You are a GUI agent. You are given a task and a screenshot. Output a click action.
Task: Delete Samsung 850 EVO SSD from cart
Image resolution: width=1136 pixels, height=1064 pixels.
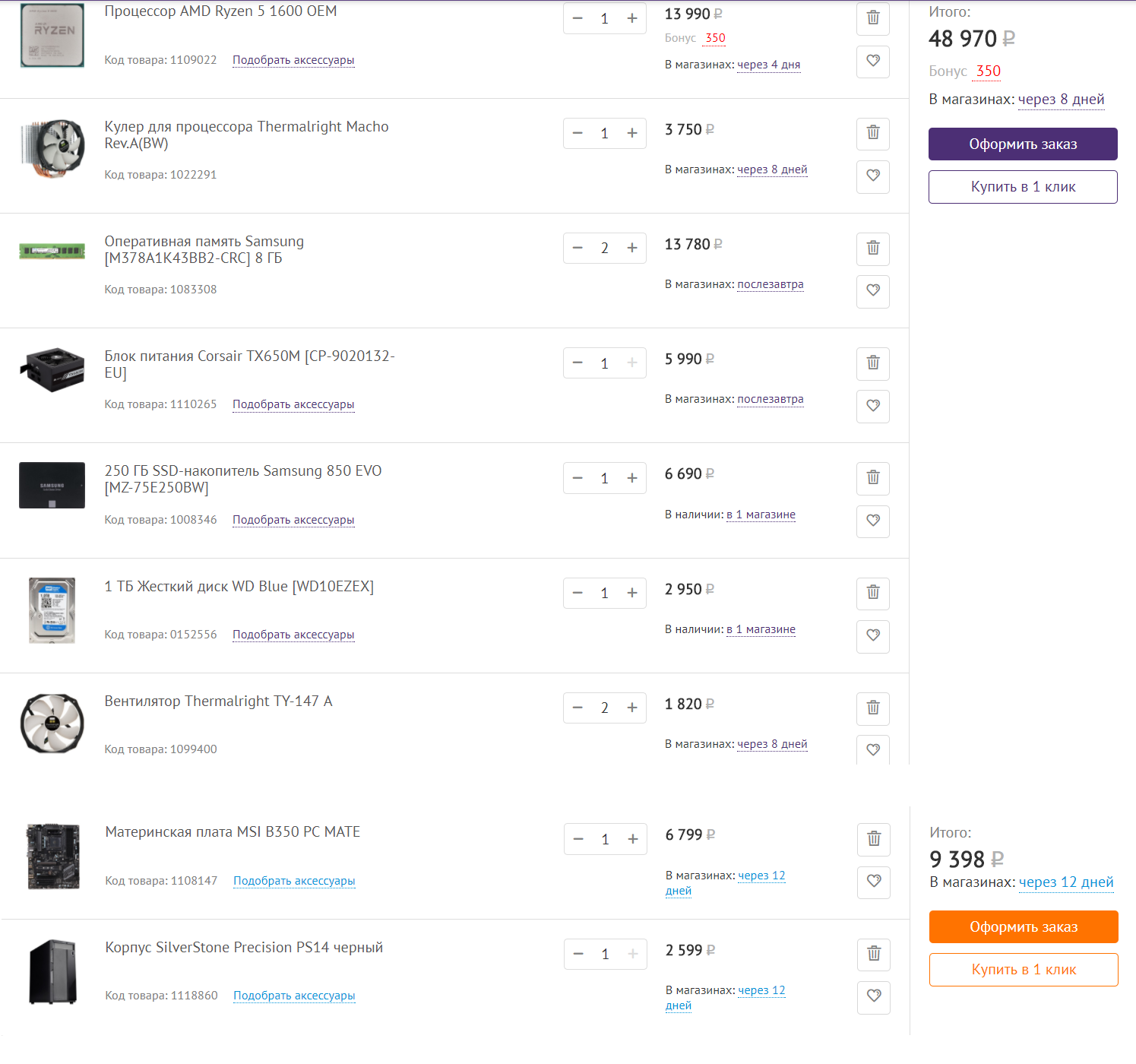872,478
